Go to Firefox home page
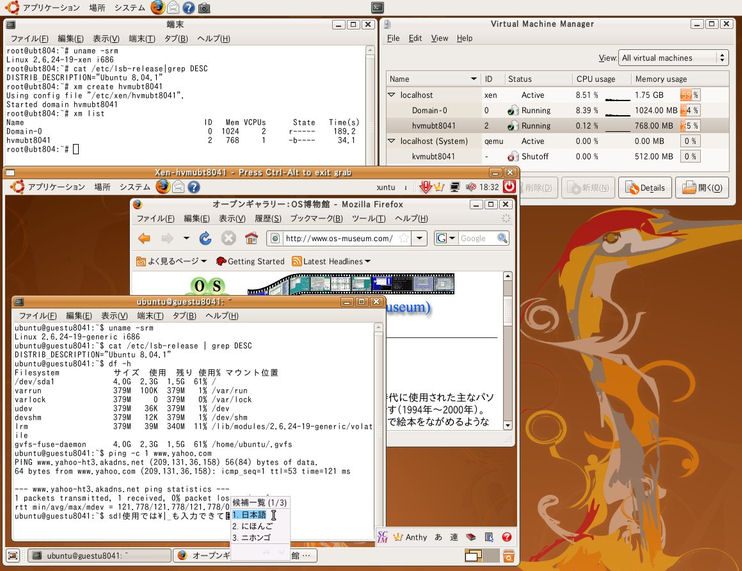 tap(251, 238)
